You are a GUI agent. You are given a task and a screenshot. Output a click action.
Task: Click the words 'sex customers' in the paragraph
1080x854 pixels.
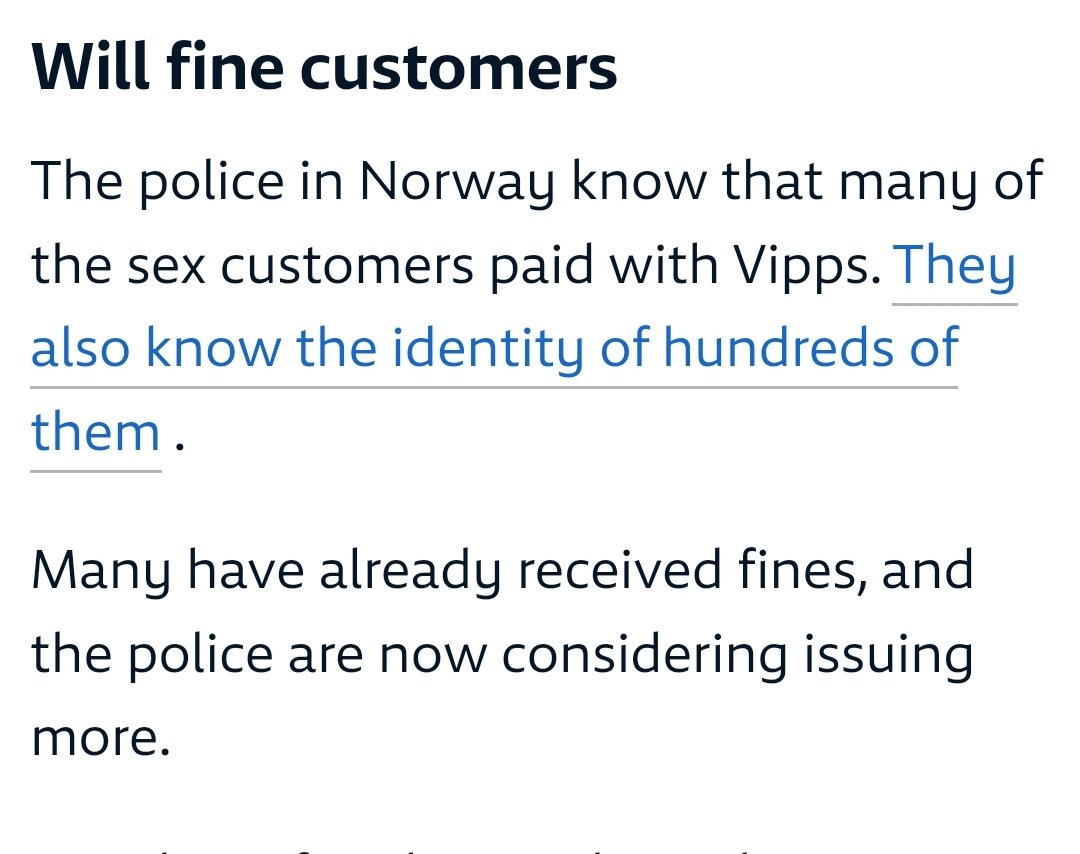point(300,267)
